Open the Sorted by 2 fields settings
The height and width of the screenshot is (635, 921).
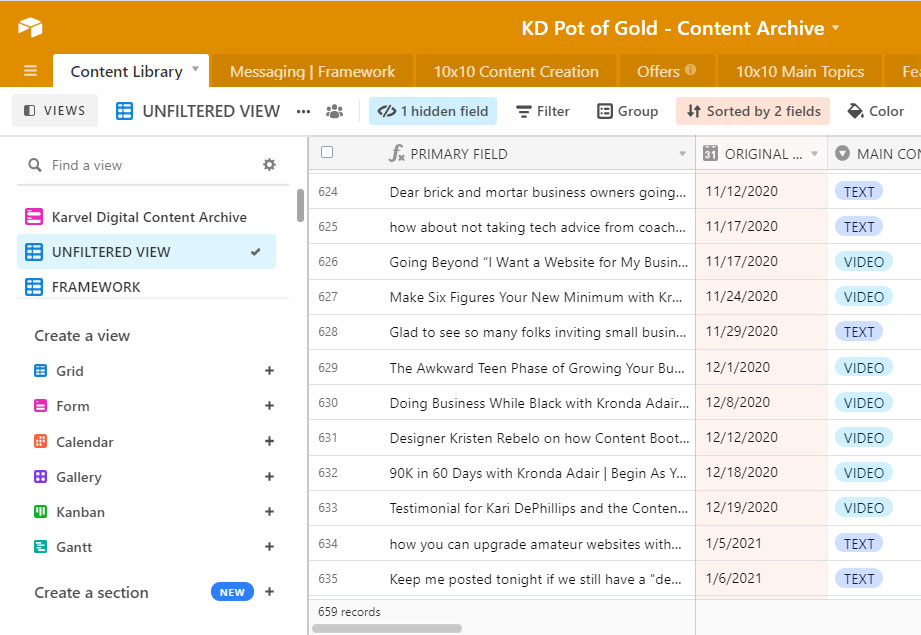752,111
